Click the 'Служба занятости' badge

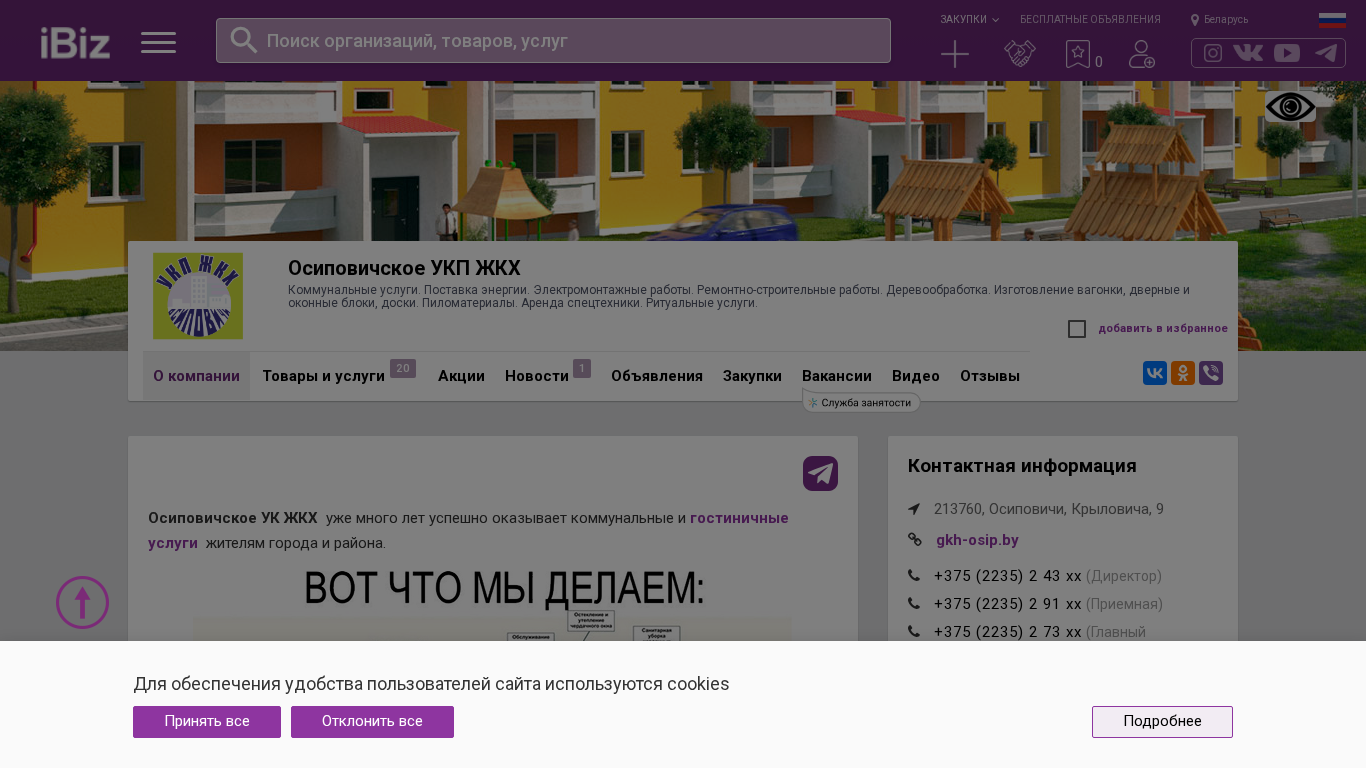861,402
